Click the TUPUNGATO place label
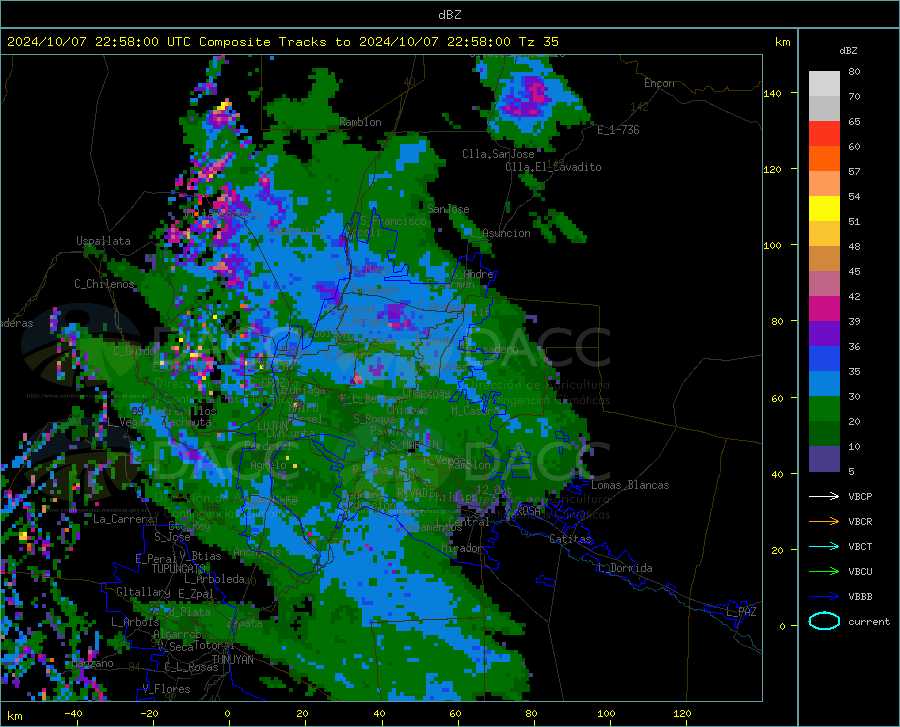Viewport: 900px width, 727px height. tap(179, 569)
